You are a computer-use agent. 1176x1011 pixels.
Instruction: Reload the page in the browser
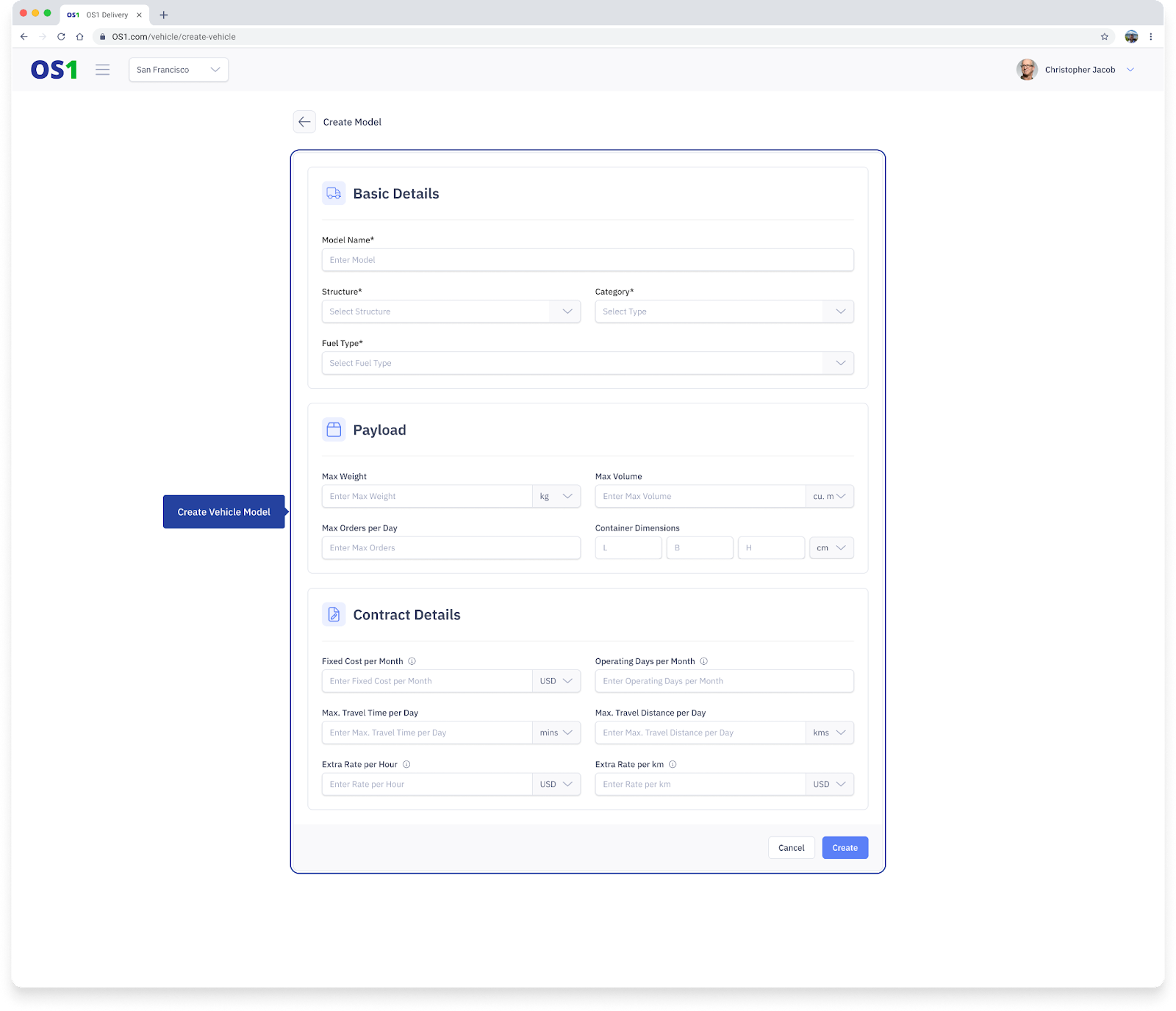coord(61,37)
